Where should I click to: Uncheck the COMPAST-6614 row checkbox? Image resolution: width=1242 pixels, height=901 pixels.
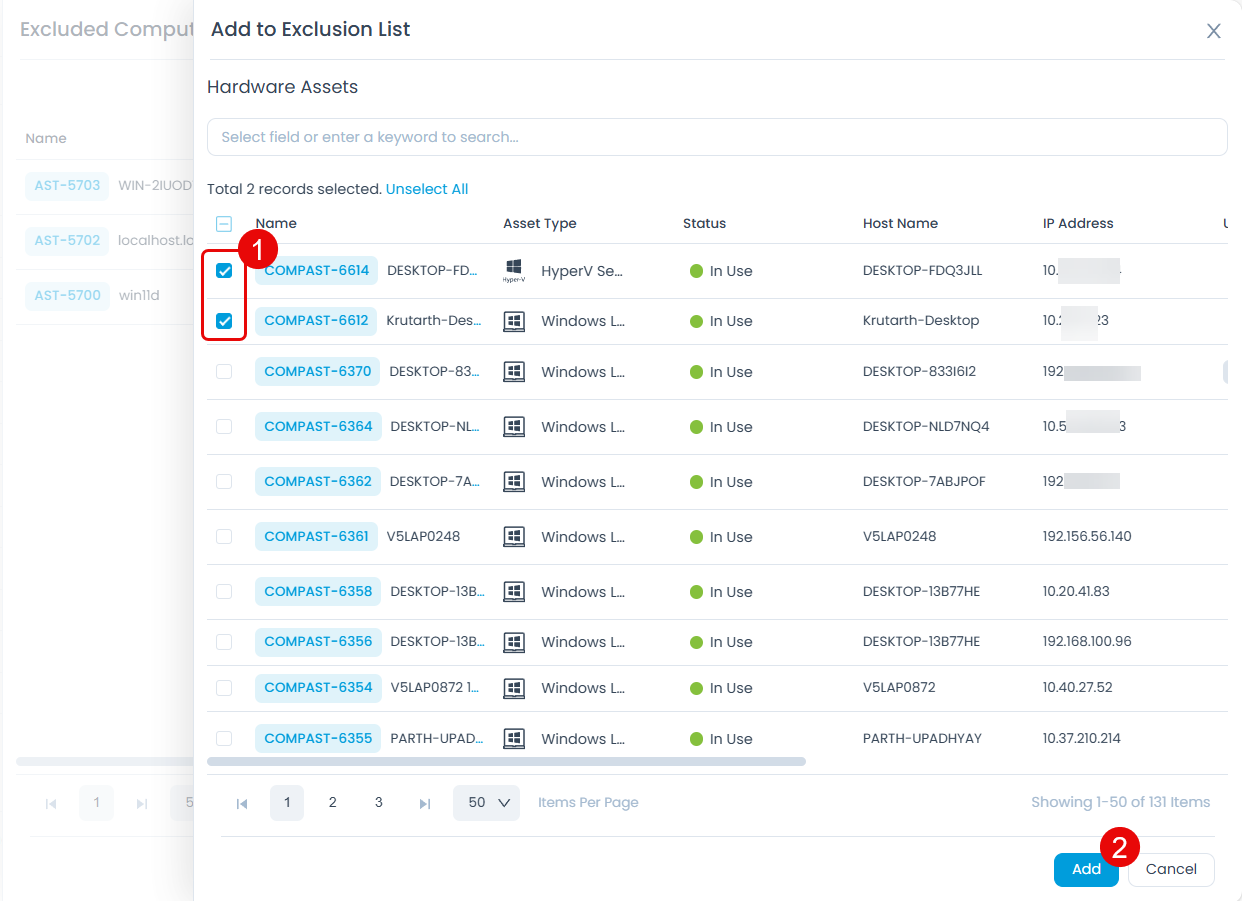224,269
